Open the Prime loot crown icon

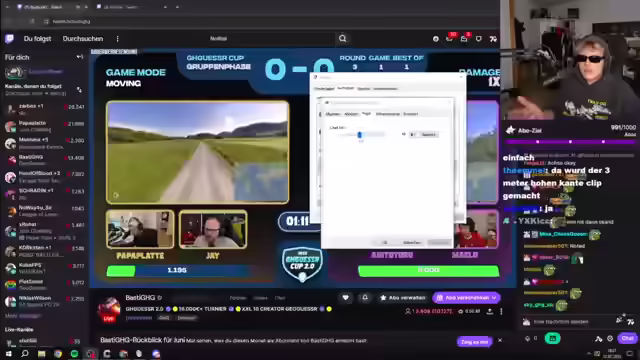436,39
